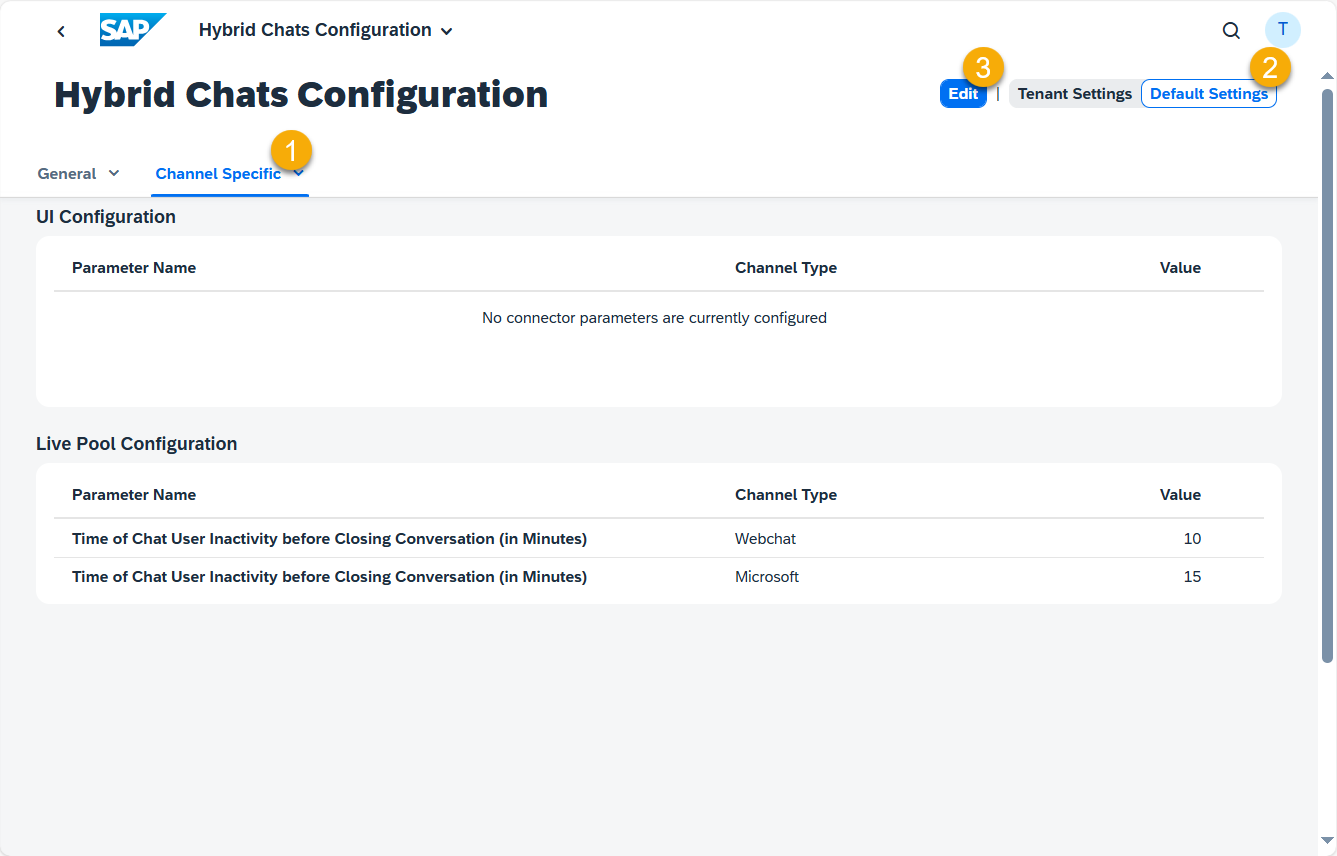The width and height of the screenshot is (1337, 856).
Task: Click the scrollbar down arrow
Action: [x=1328, y=841]
